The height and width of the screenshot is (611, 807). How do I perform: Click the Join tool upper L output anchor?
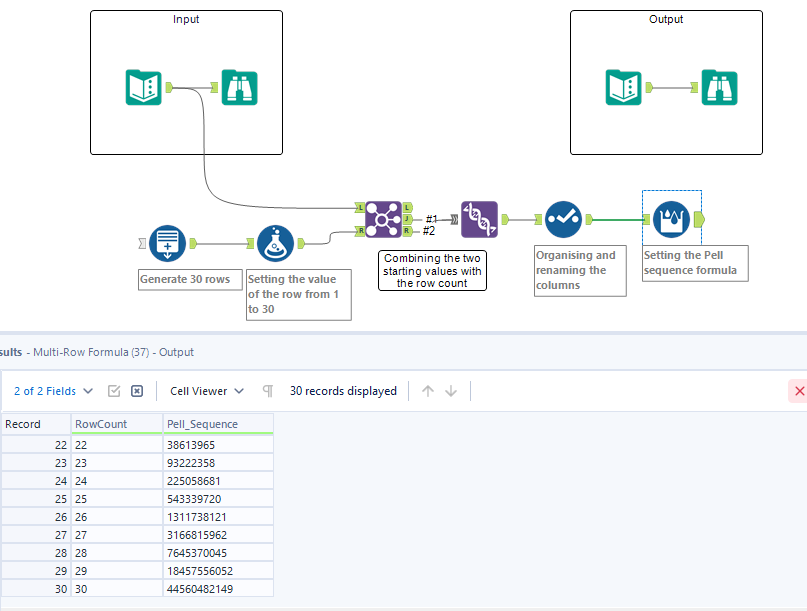point(407,207)
